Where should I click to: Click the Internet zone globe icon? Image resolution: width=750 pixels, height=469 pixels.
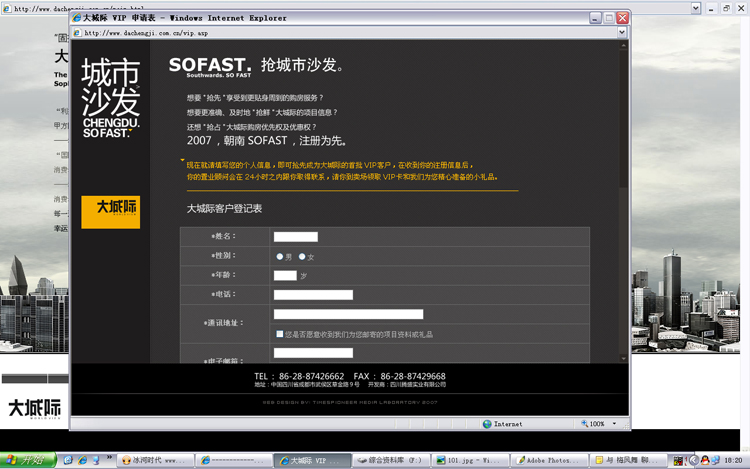click(x=487, y=424)
